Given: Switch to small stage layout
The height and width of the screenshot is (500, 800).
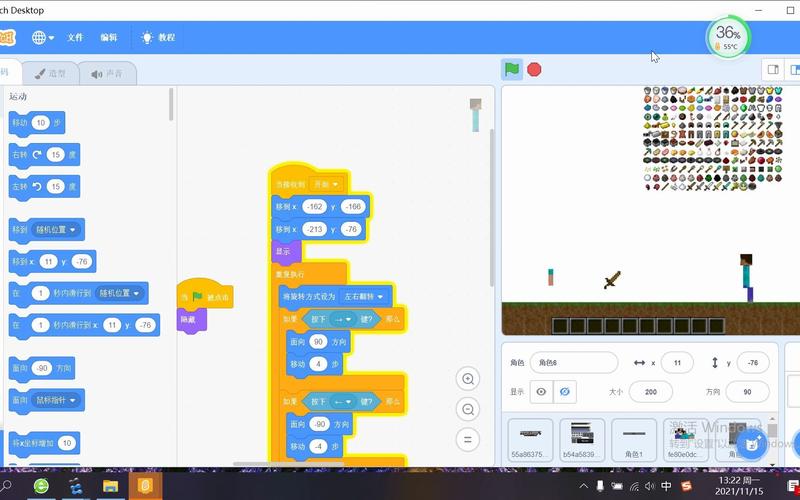Looking at the screenshot, I should click(x=773, y=70).
